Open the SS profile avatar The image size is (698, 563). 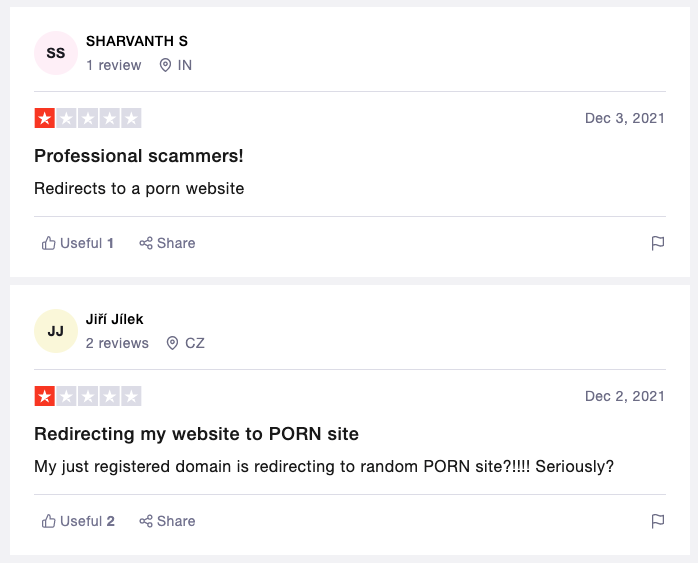(x=56, y=53)
